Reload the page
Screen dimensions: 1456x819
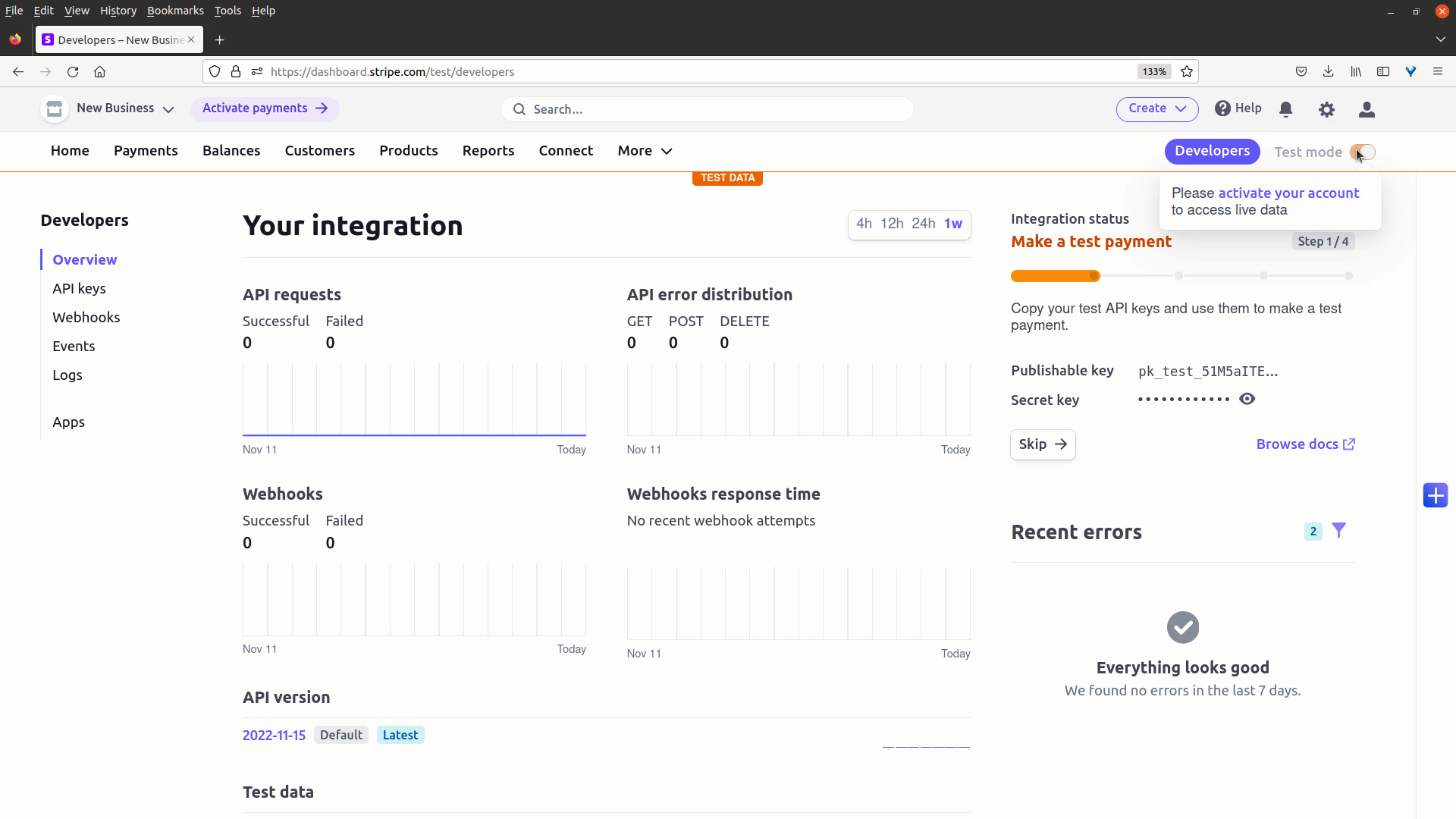point(73,71)
